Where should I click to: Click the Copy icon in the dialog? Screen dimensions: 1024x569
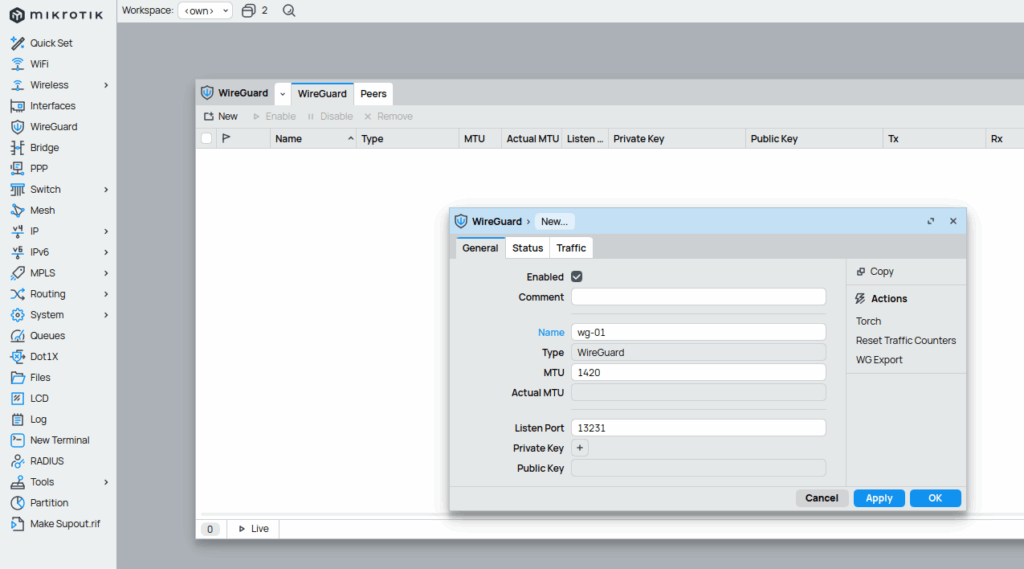pos(860,272)
